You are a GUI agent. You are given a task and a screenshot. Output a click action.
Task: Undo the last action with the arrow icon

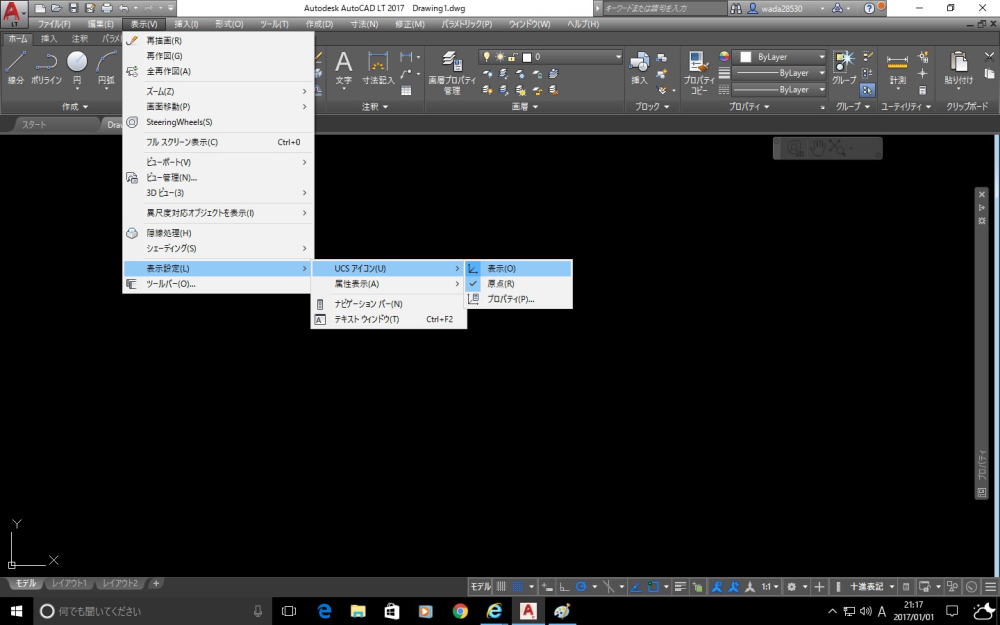[x=124, y=8]
